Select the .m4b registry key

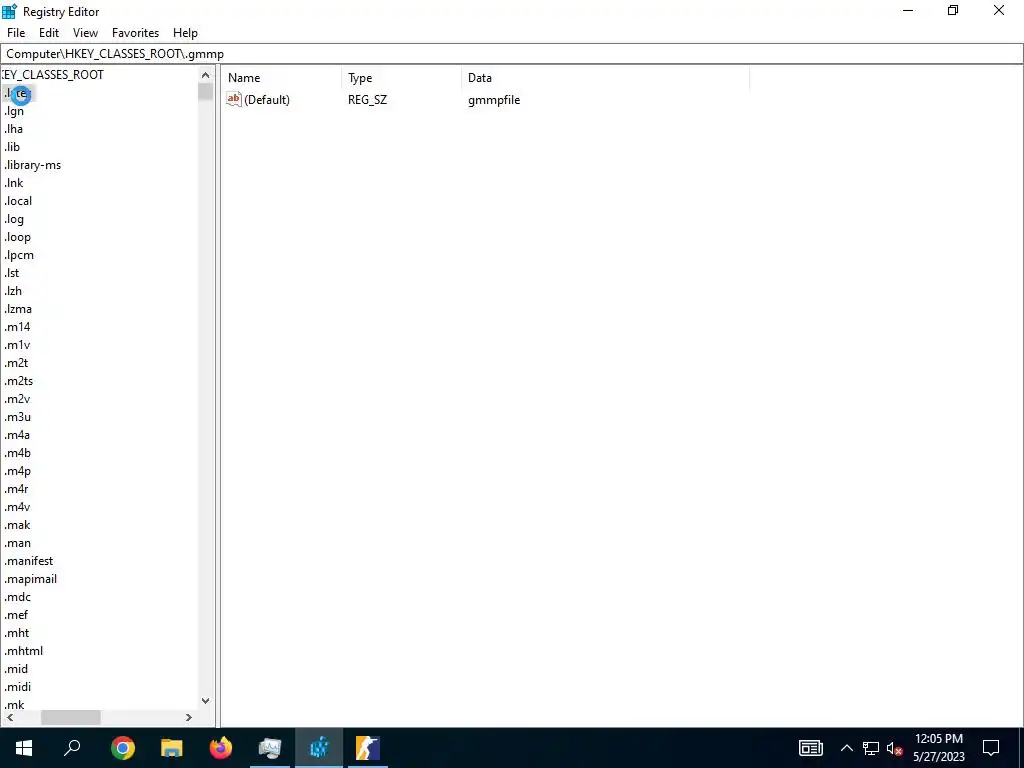point(17,453)
